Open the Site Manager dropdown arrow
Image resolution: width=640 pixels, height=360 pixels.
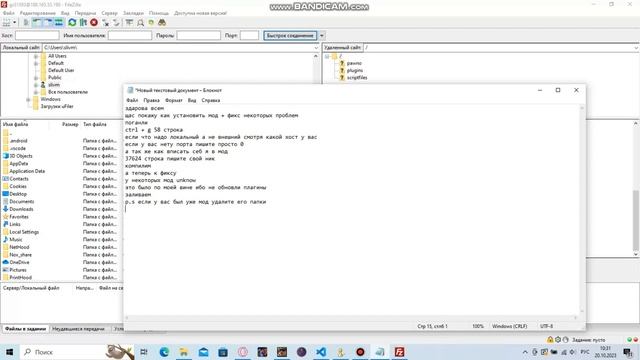tap(15, 22)
